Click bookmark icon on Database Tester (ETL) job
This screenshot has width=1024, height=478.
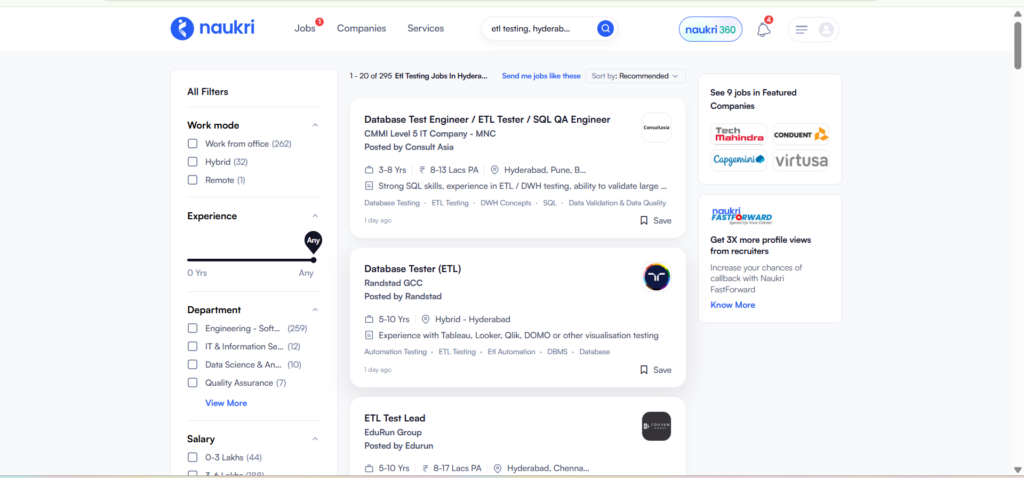644,370
